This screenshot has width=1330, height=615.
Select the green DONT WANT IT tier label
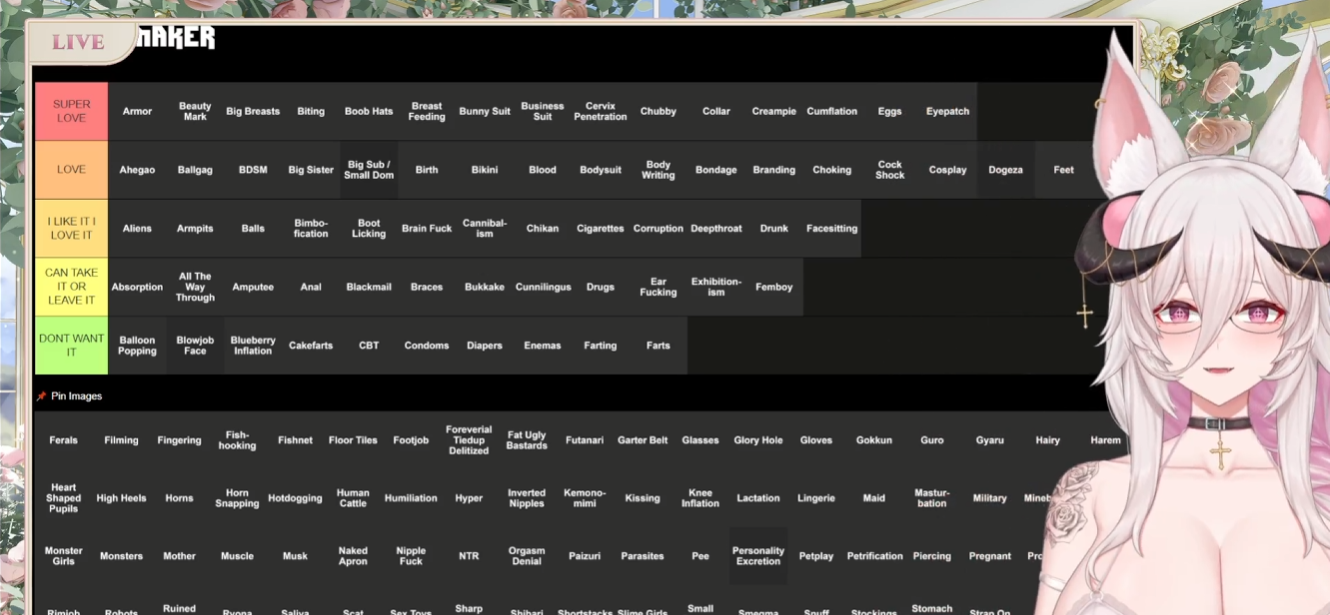(71, 345)
